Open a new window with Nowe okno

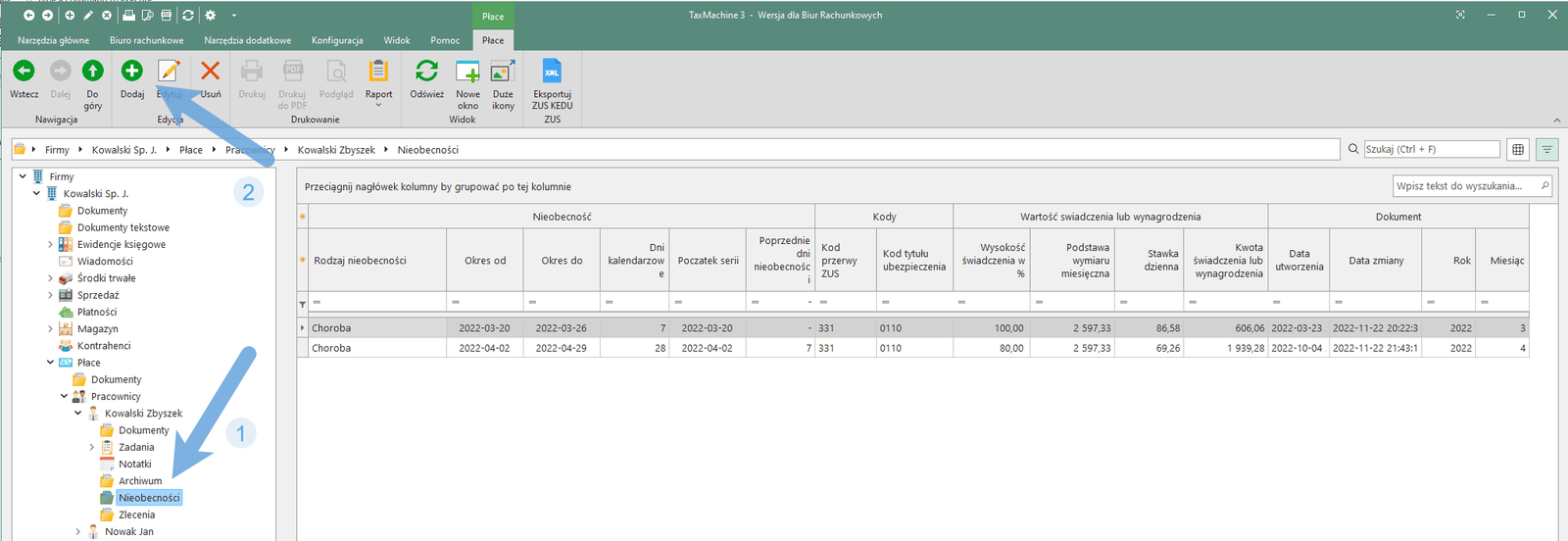pos(467,72)
